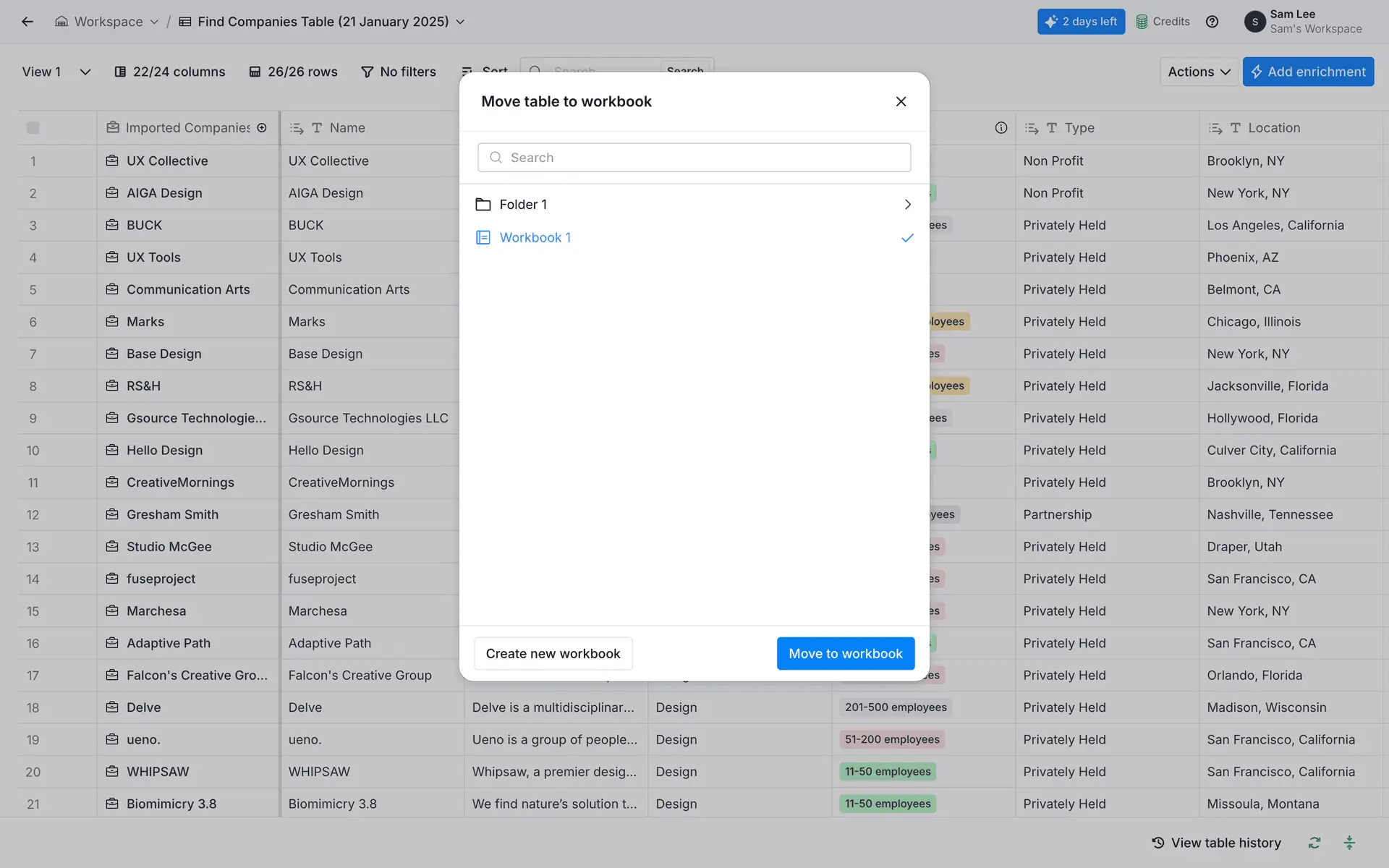Click the Move to workbook button
The width and height of the screenshot is (1389, 868).
pos(845,653)
